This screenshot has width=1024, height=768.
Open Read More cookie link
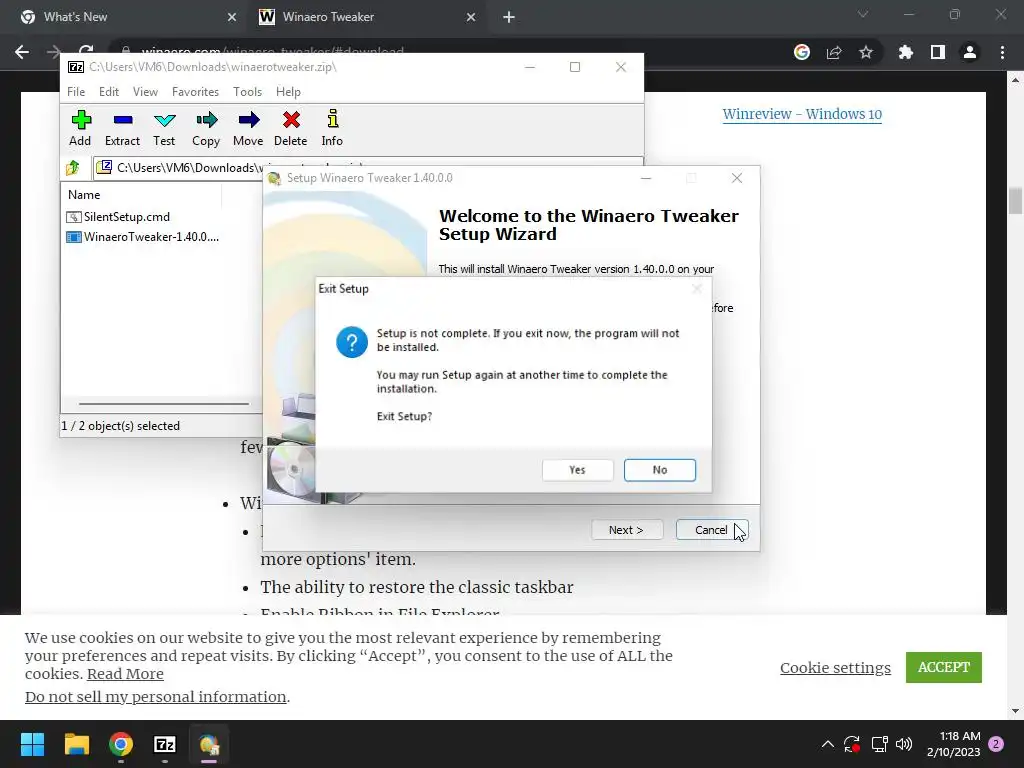[x=125, y=674]
